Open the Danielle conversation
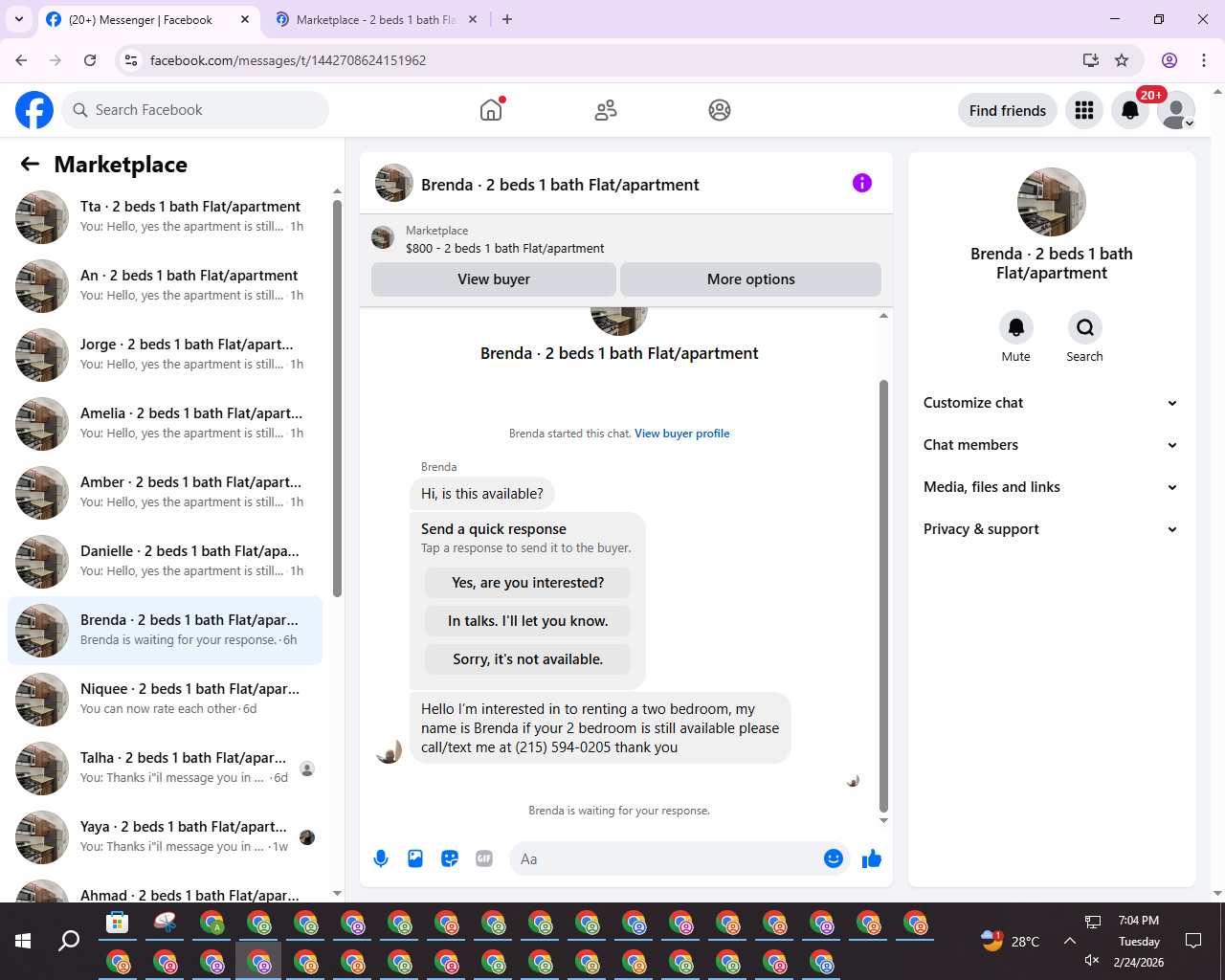The height and width of the screenshot is (980, 1225). (x=165, y=561)
